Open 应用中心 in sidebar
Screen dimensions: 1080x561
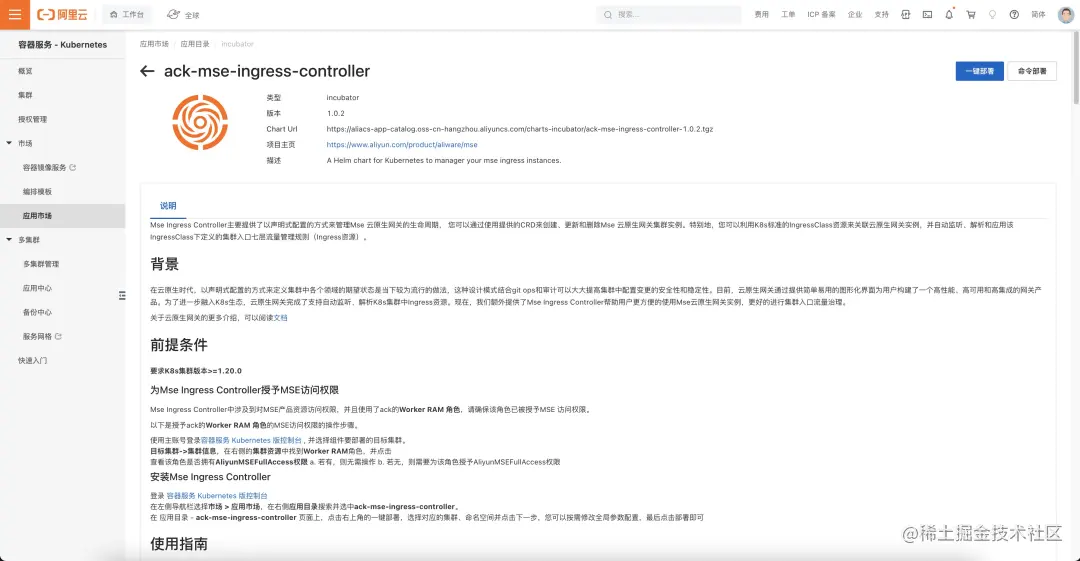(x=37, y=288)
